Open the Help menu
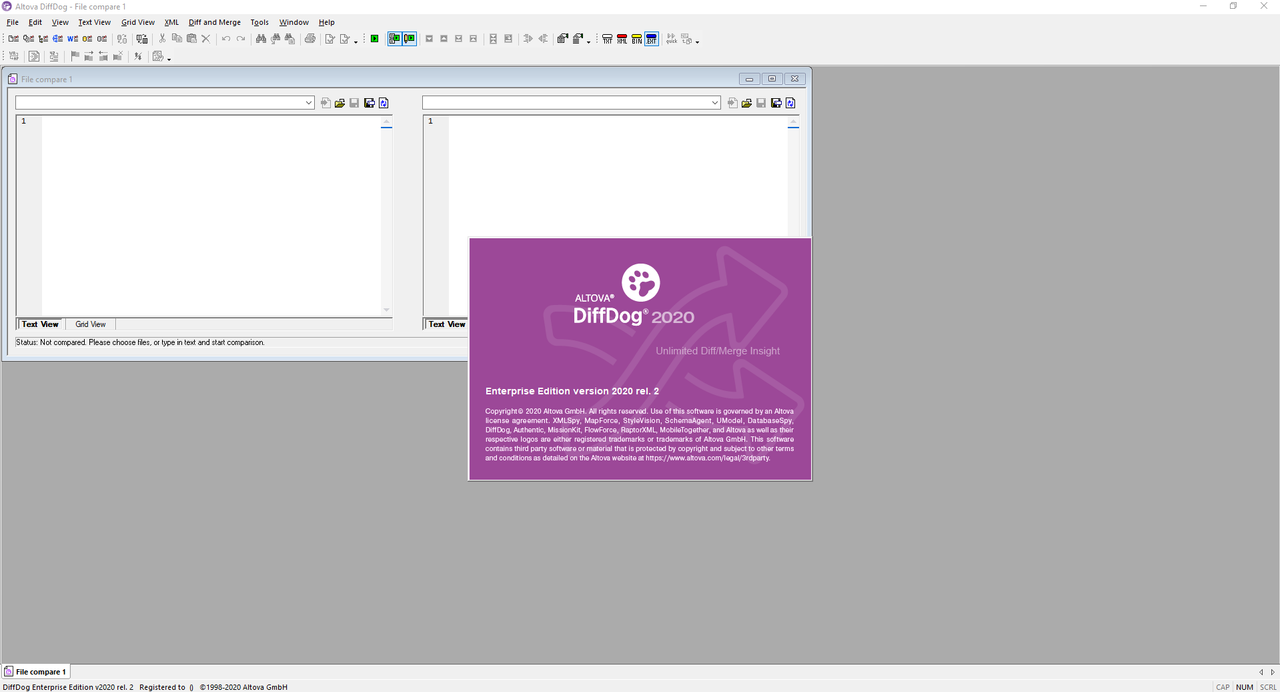 pos(327,22)
